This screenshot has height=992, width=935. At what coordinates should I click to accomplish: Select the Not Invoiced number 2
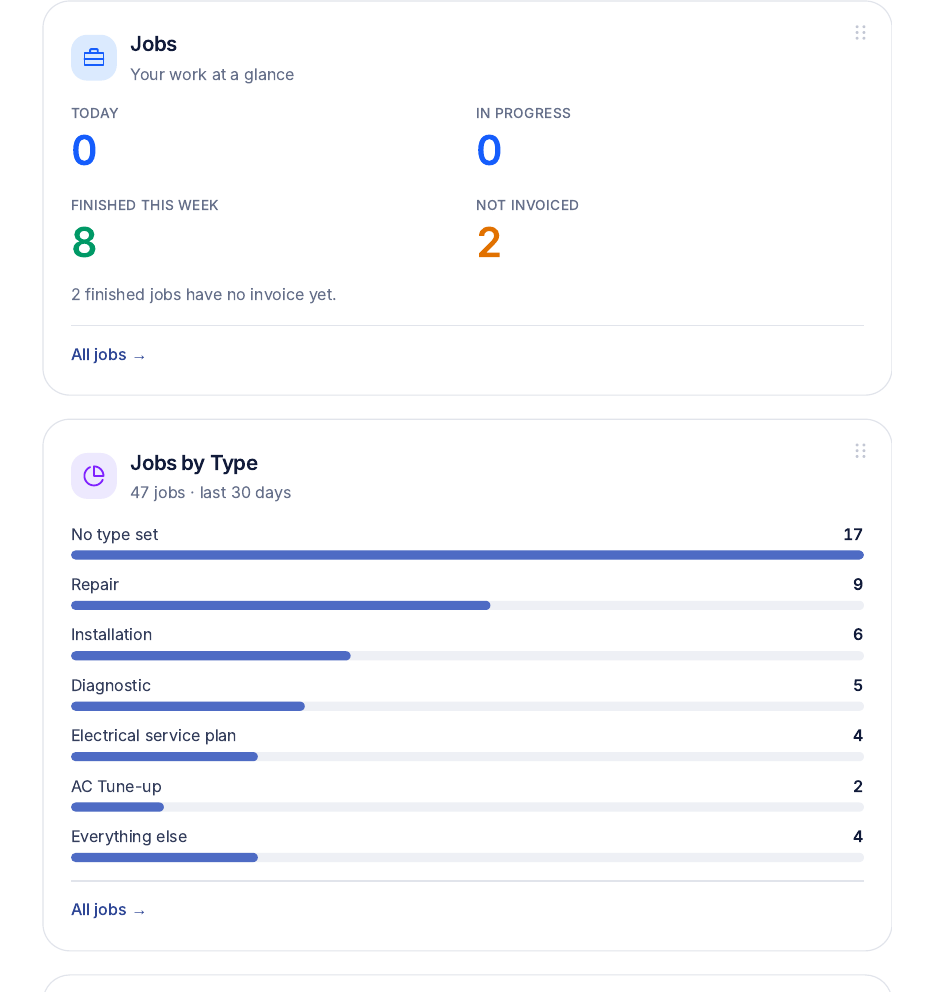coord(489,242)
